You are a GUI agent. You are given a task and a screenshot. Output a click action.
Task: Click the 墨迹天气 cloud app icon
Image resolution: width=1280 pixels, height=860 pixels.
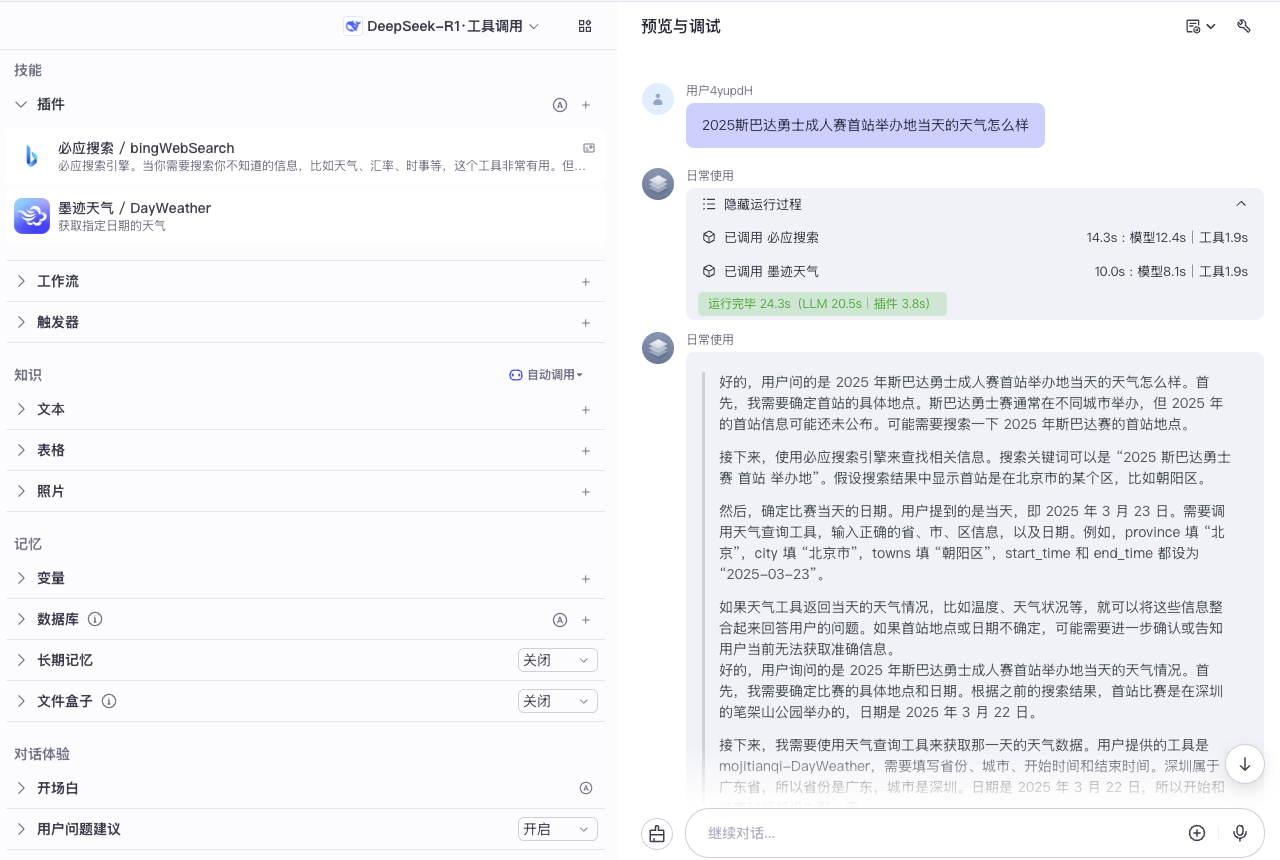tap(32, 216)
